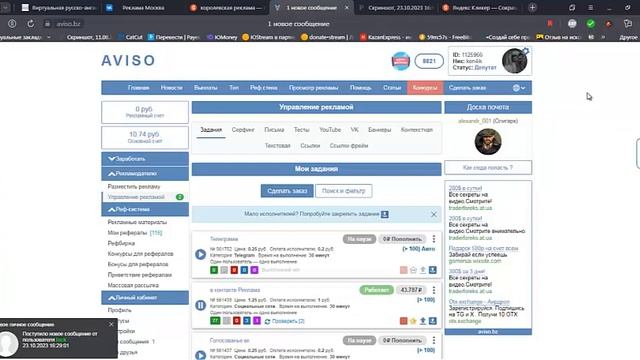The width and height of the screenshot is (640, 360).
Task: Dismiss the 'Мало исполнителей?' hint banner
Action: (x=433, y=214)
